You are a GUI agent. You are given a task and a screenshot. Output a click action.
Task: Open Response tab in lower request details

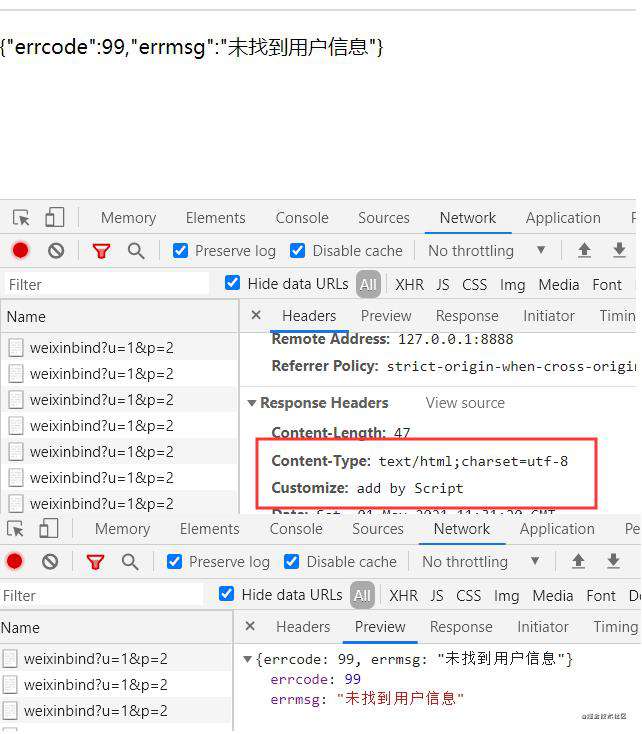click(x=461, y=627)
